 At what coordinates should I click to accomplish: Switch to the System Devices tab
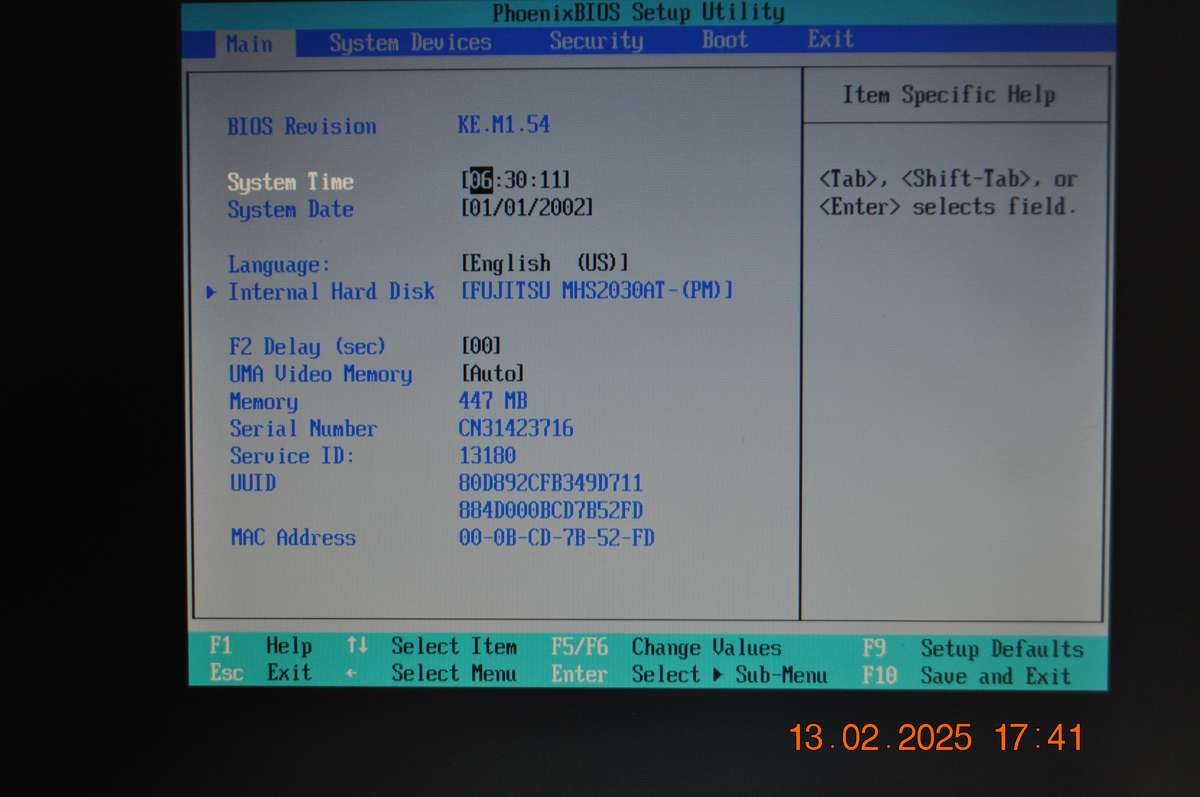coord(411,42)
